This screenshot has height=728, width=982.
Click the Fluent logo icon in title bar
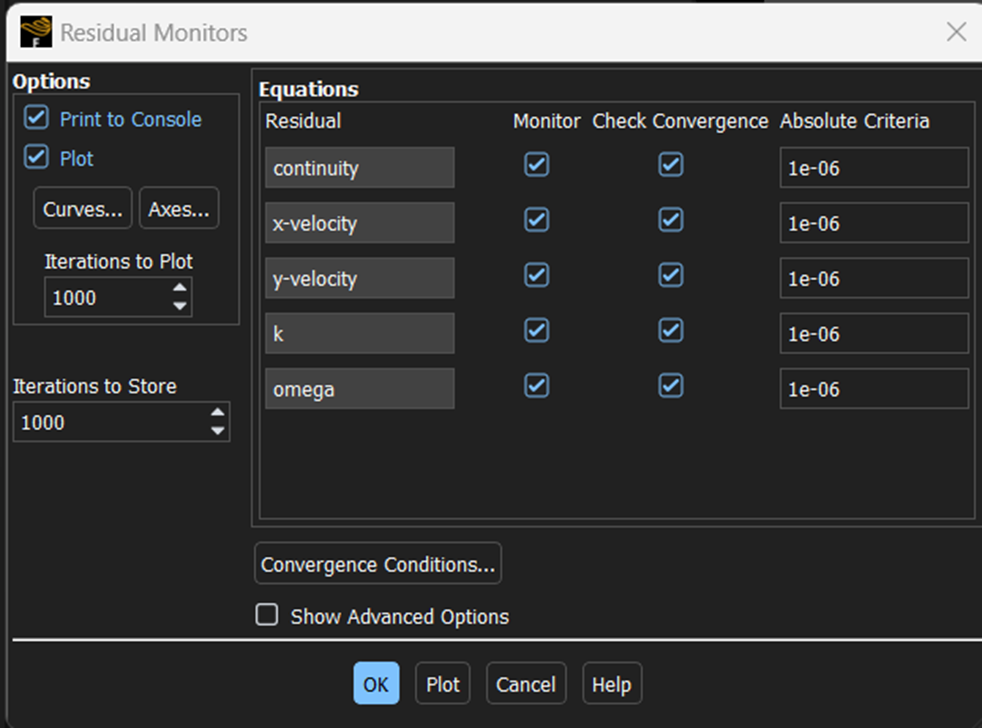(36, 32)
